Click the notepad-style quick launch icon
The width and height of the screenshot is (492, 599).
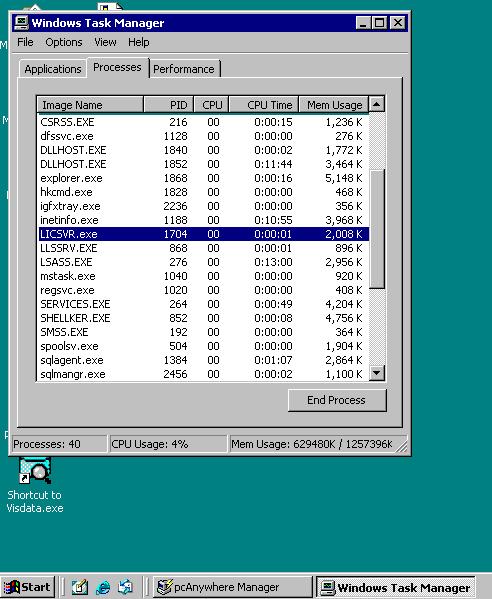(x=80, y=587)
